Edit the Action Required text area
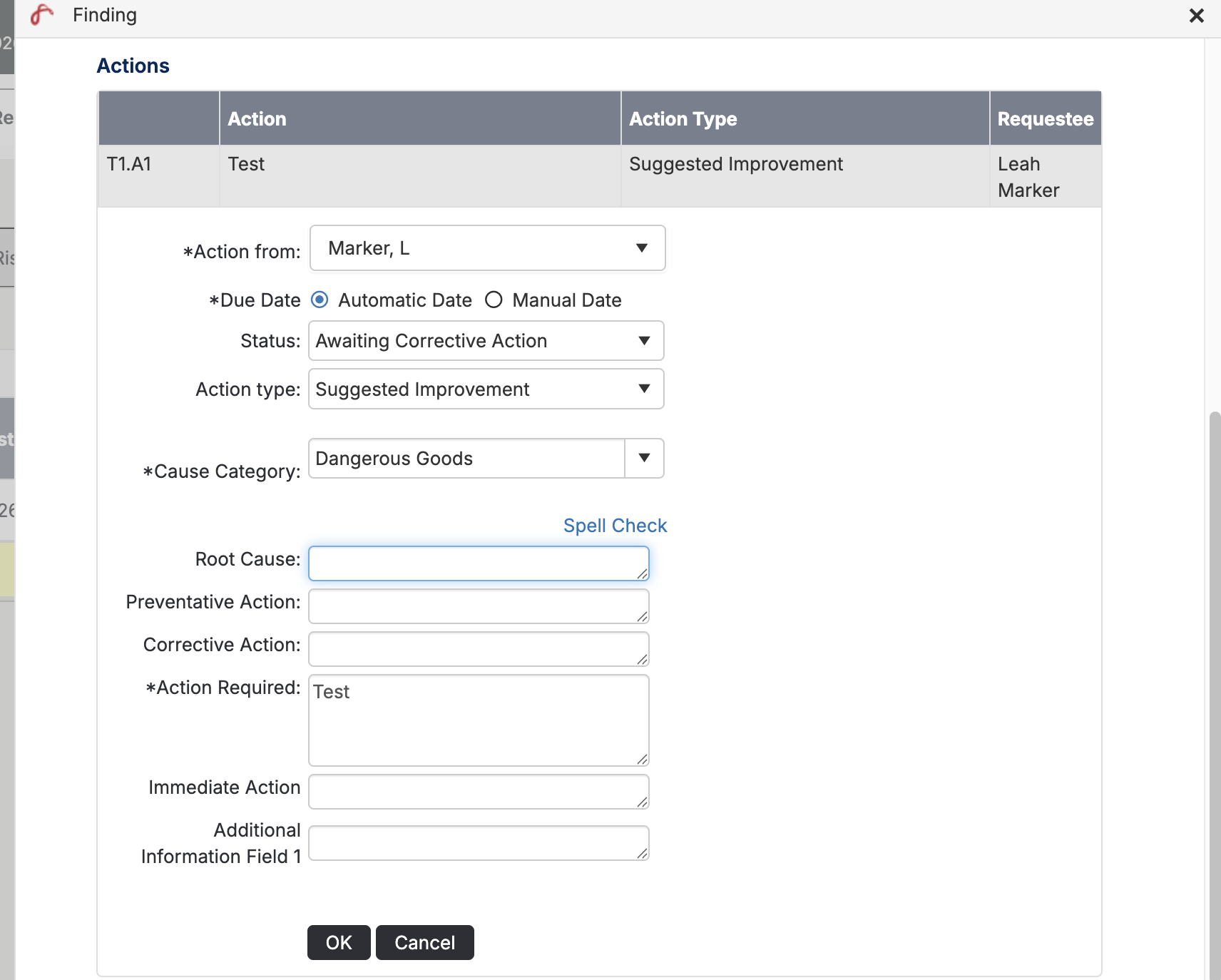 [x=478, y=720]
